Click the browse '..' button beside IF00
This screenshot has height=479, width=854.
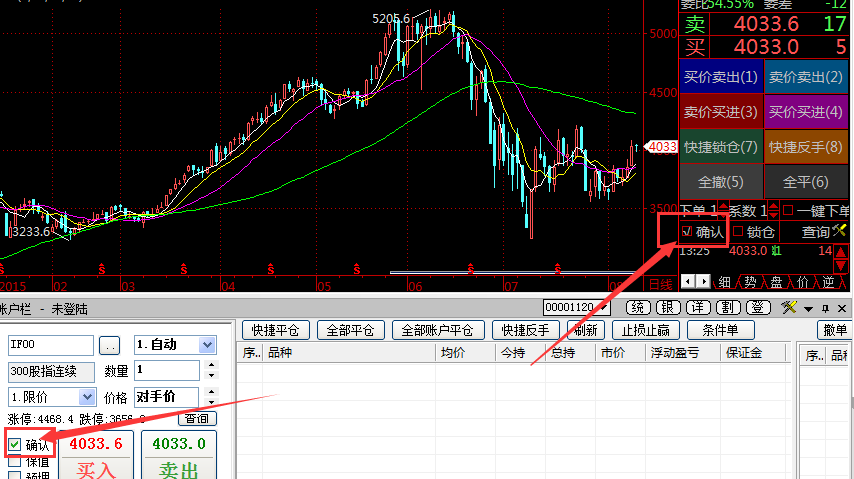tap(110, 345)
